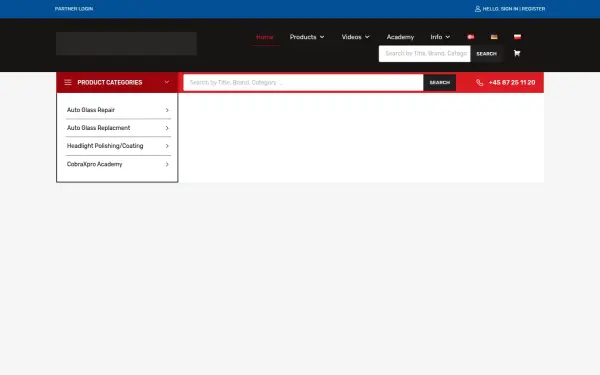Expand Auto Glass Repair submenu arrow
The width and height of the screenshot is (600, 375).
(x=167, y=110)
